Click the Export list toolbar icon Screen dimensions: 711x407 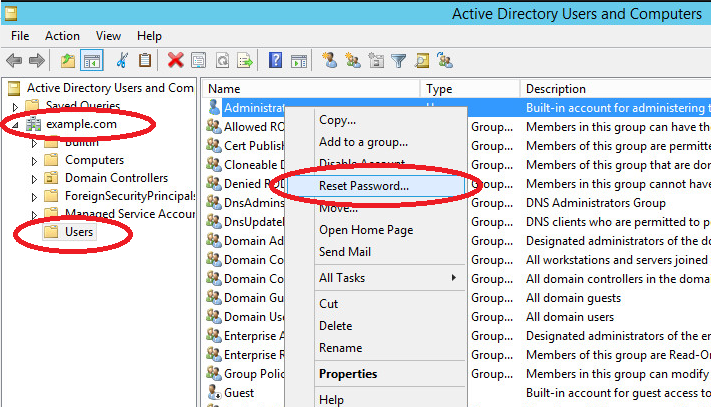(245, 61)
